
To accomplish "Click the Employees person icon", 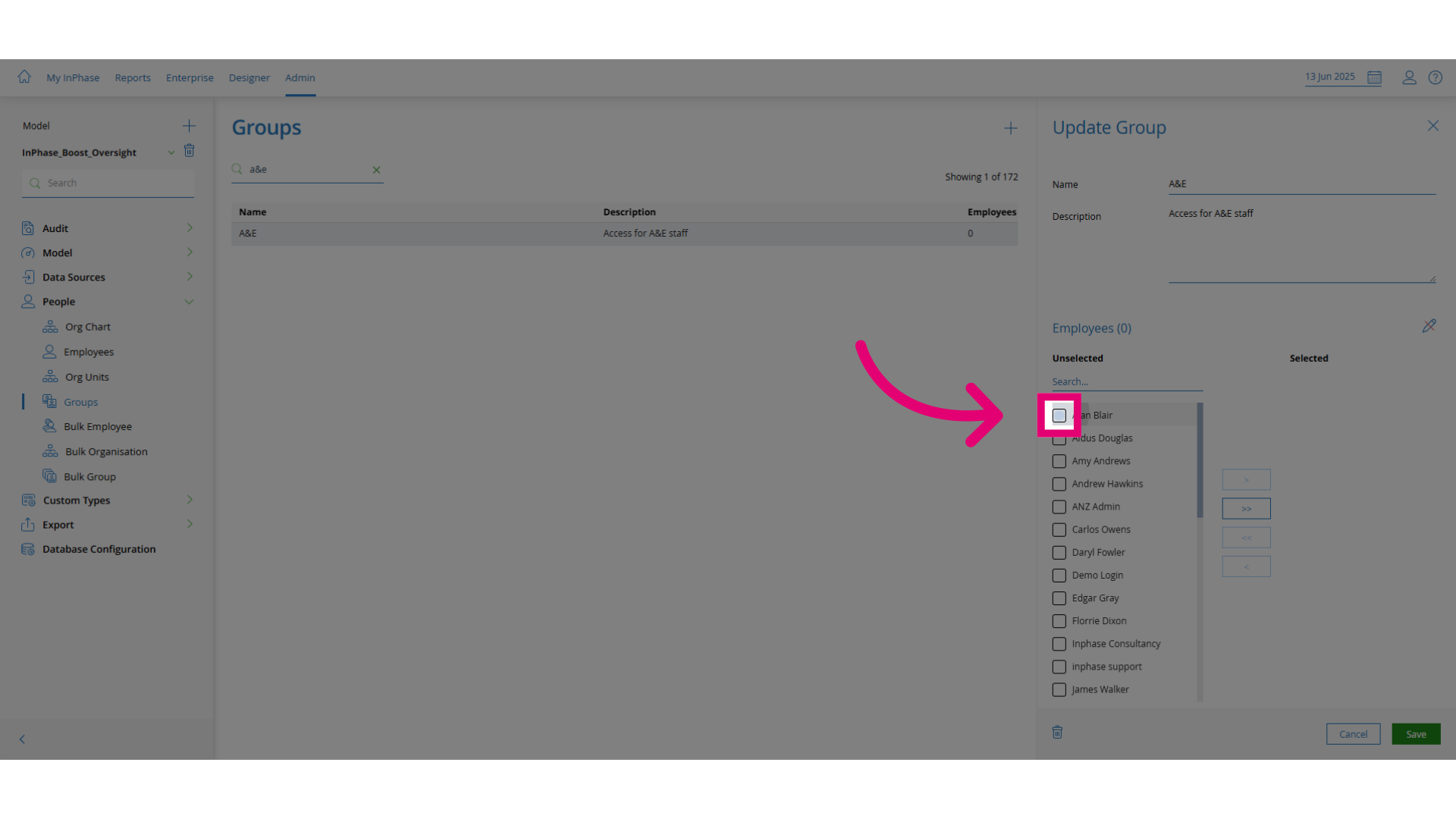I will [x=49, y=352].
